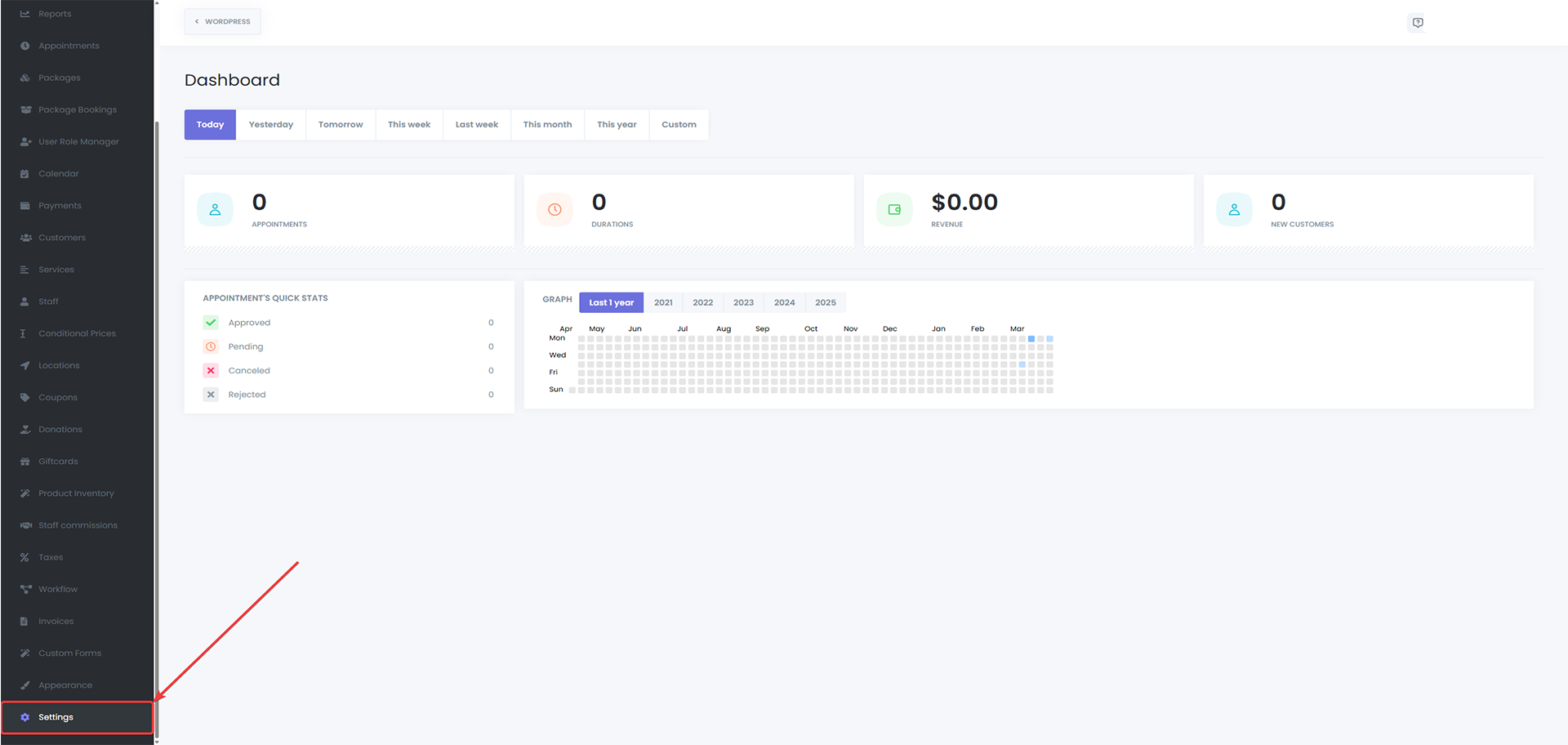Image resolution: width=1568 pixels, height=745 pixels.
Task: Open the Locations arrow icon
Action: coord(24,366)
